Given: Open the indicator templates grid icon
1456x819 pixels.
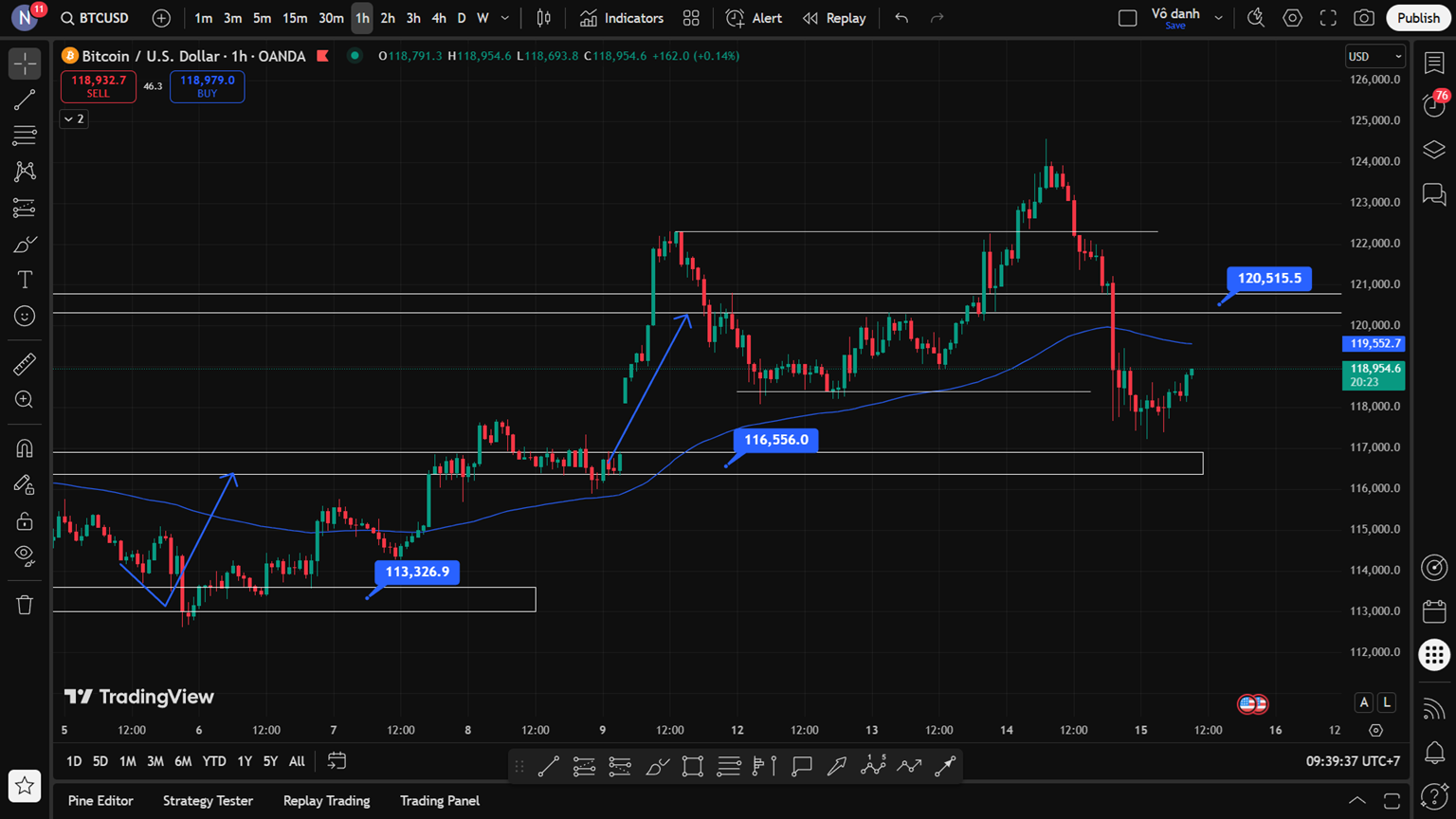Looking at the screenshot, I should coord(691,18).
